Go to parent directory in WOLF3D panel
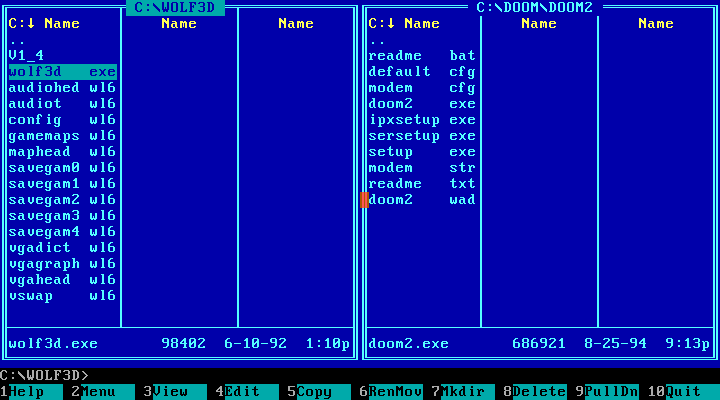Viewport: 720px width, 400px height. click(x=17, y=42)
